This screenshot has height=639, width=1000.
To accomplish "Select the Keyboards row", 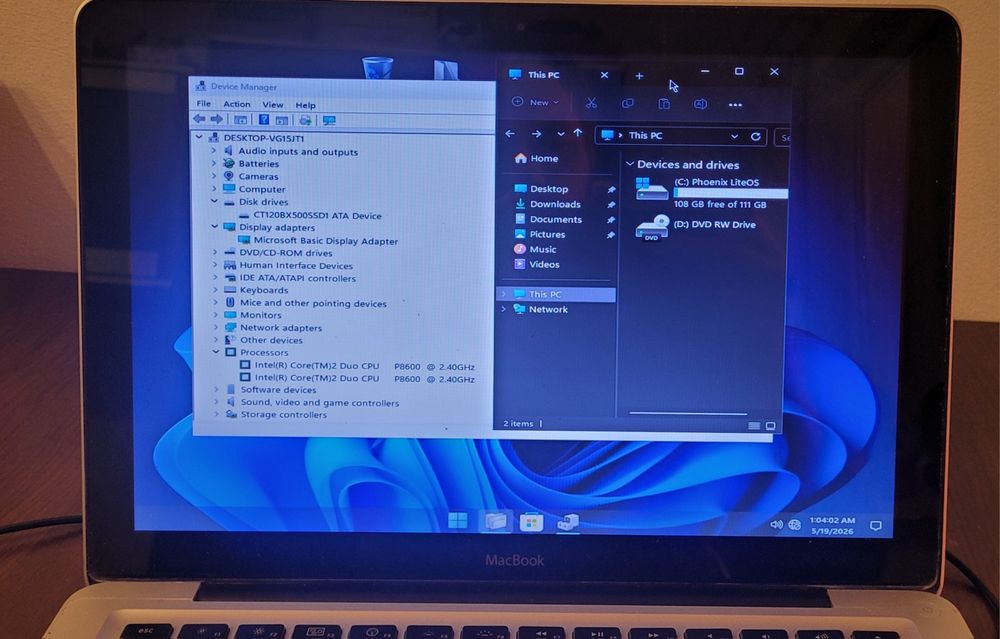I will tap(263, 290).
